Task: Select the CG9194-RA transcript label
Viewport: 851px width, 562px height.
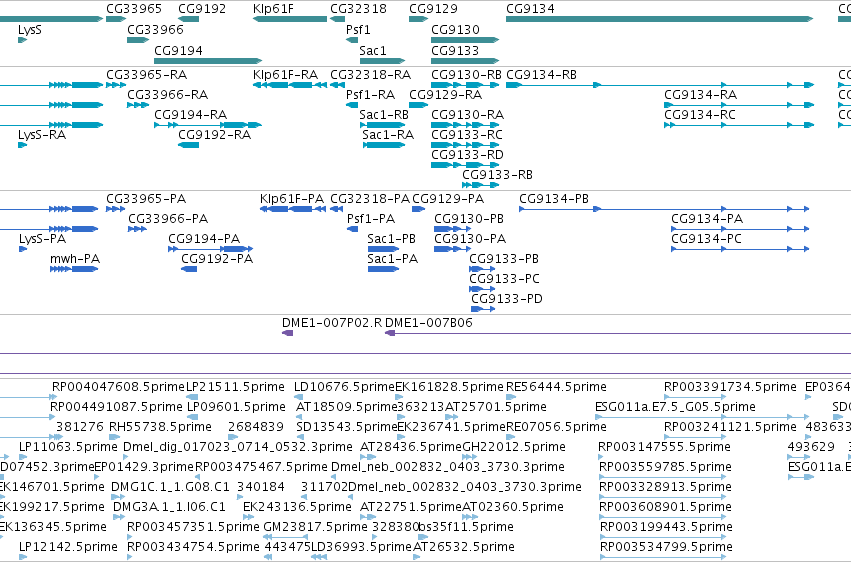Action: click(190, 114)
